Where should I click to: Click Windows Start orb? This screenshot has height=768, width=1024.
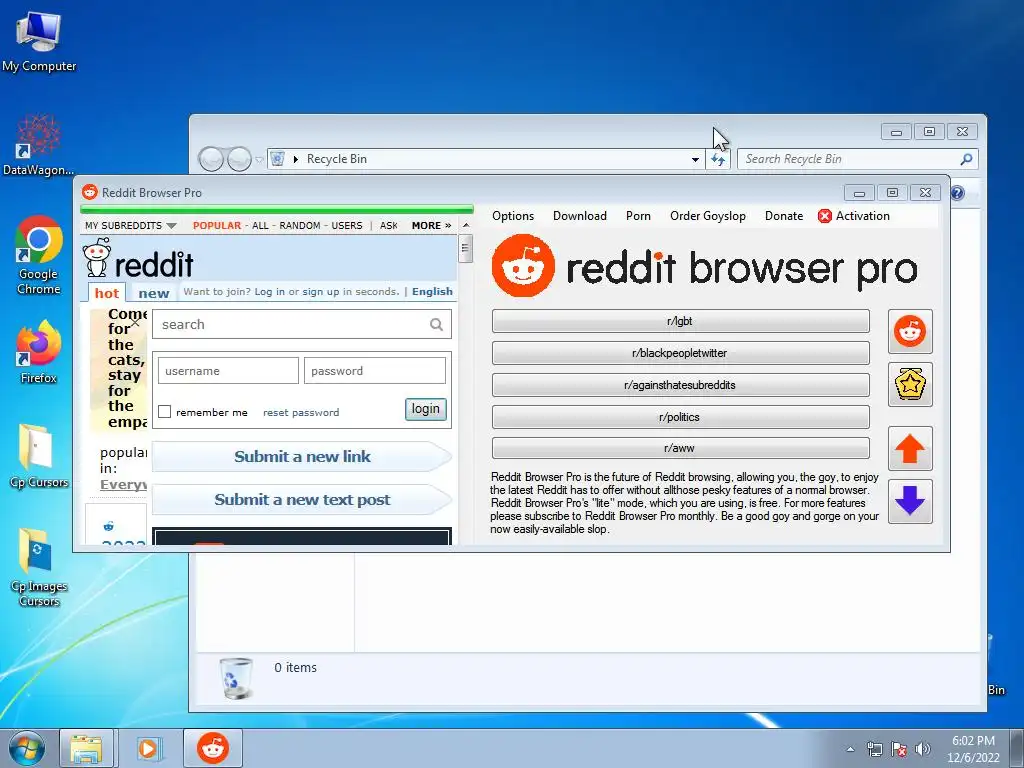(27, 748)
